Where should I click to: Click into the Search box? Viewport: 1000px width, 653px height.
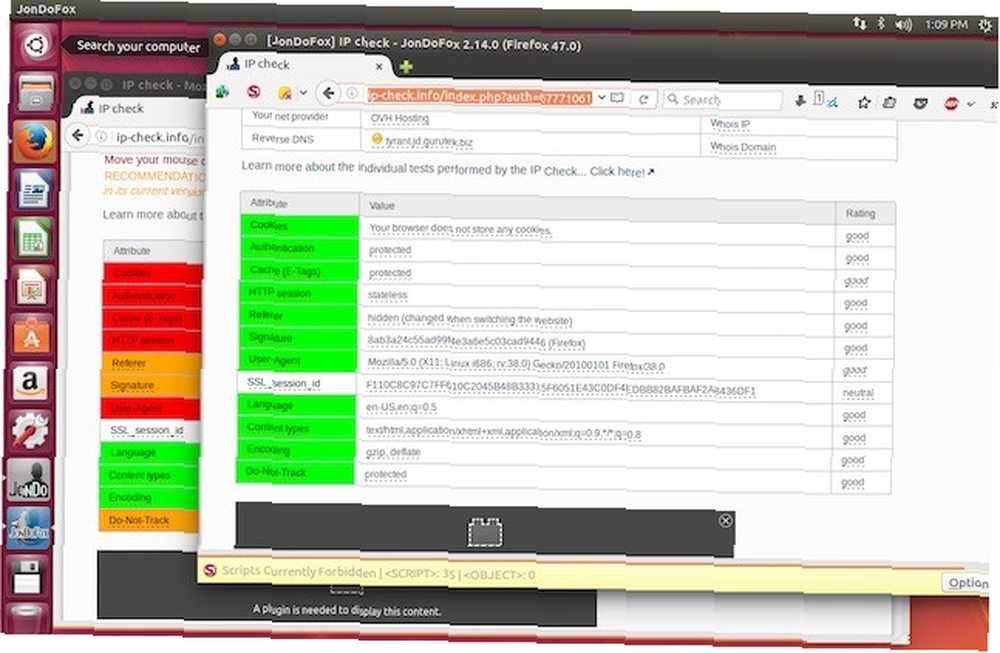(724, 100)
